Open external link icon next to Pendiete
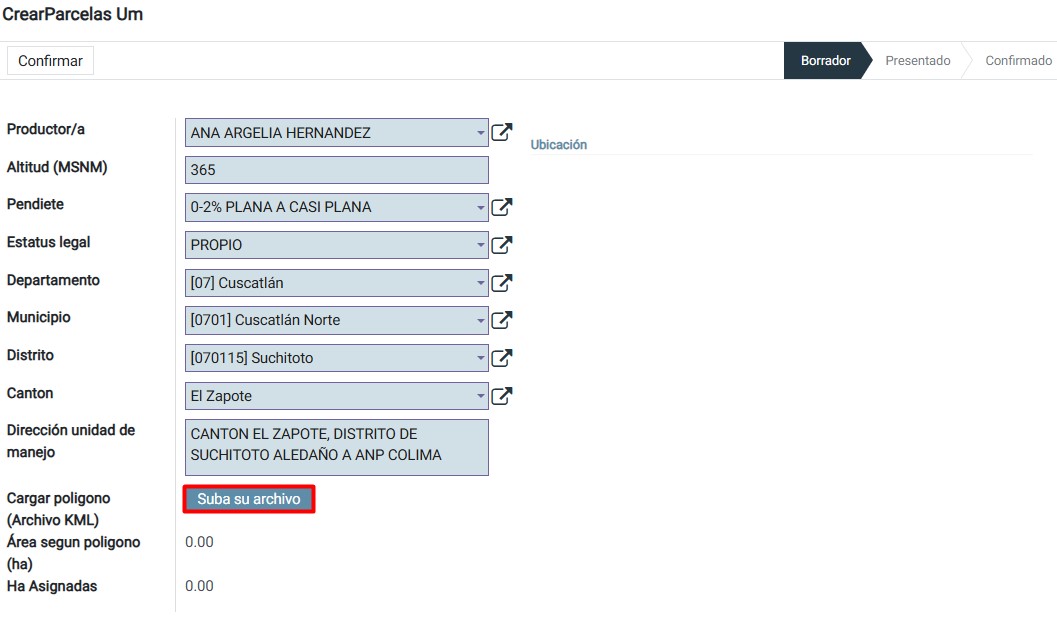Screen dimensions: 1057x641 [502, 207]
